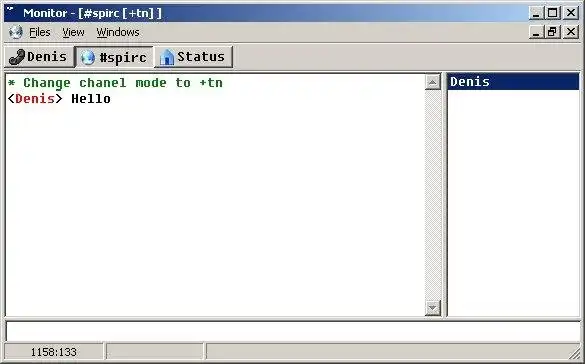Focus the message input field
585x364 pixels.
[293, 331]
